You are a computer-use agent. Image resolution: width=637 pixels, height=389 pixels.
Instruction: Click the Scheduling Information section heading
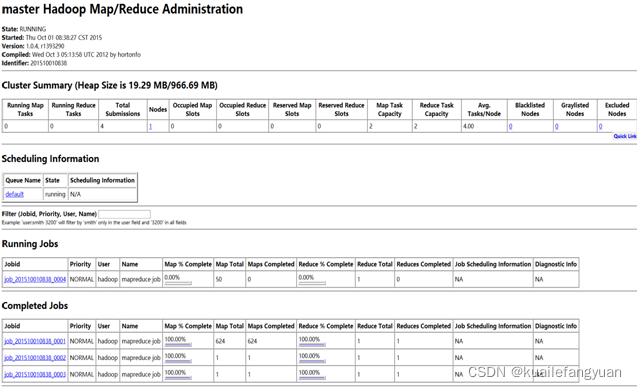coord(50,159)
